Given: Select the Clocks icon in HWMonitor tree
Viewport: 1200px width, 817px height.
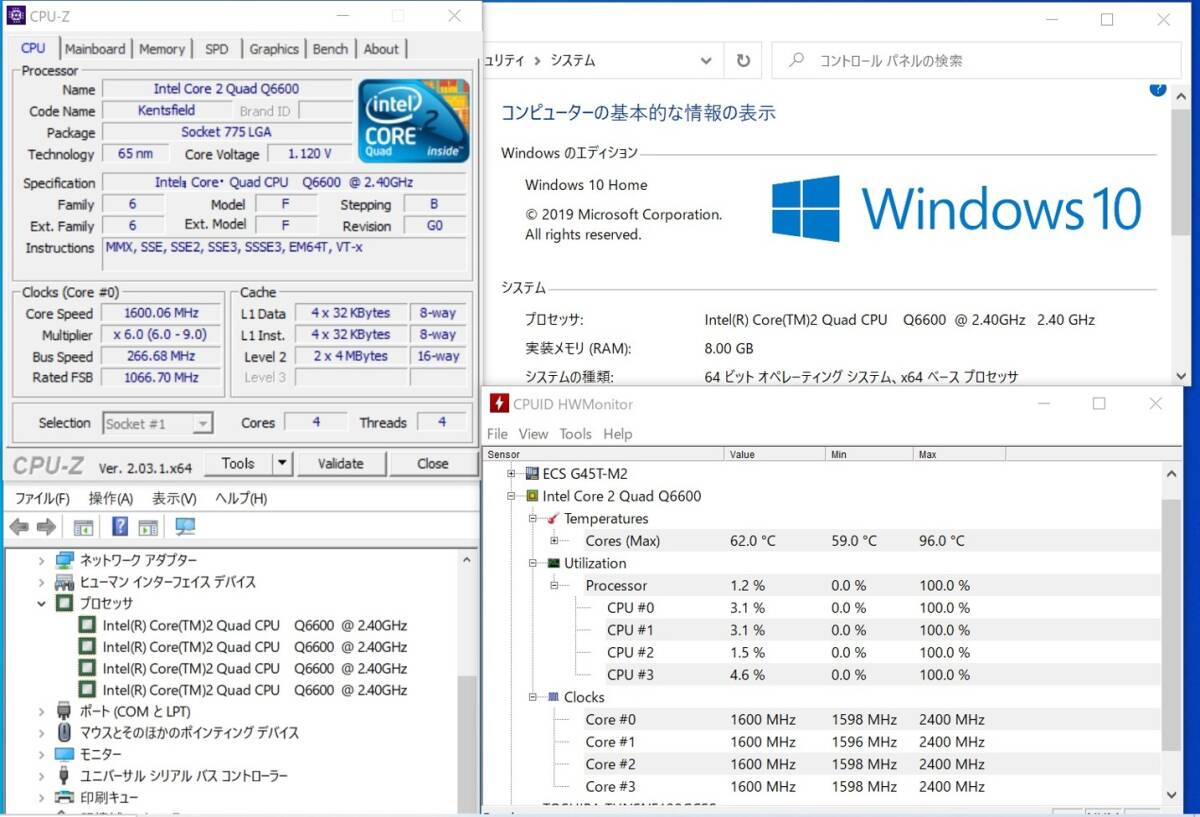Looking at the screenshot, I should [x=553, y=697].
